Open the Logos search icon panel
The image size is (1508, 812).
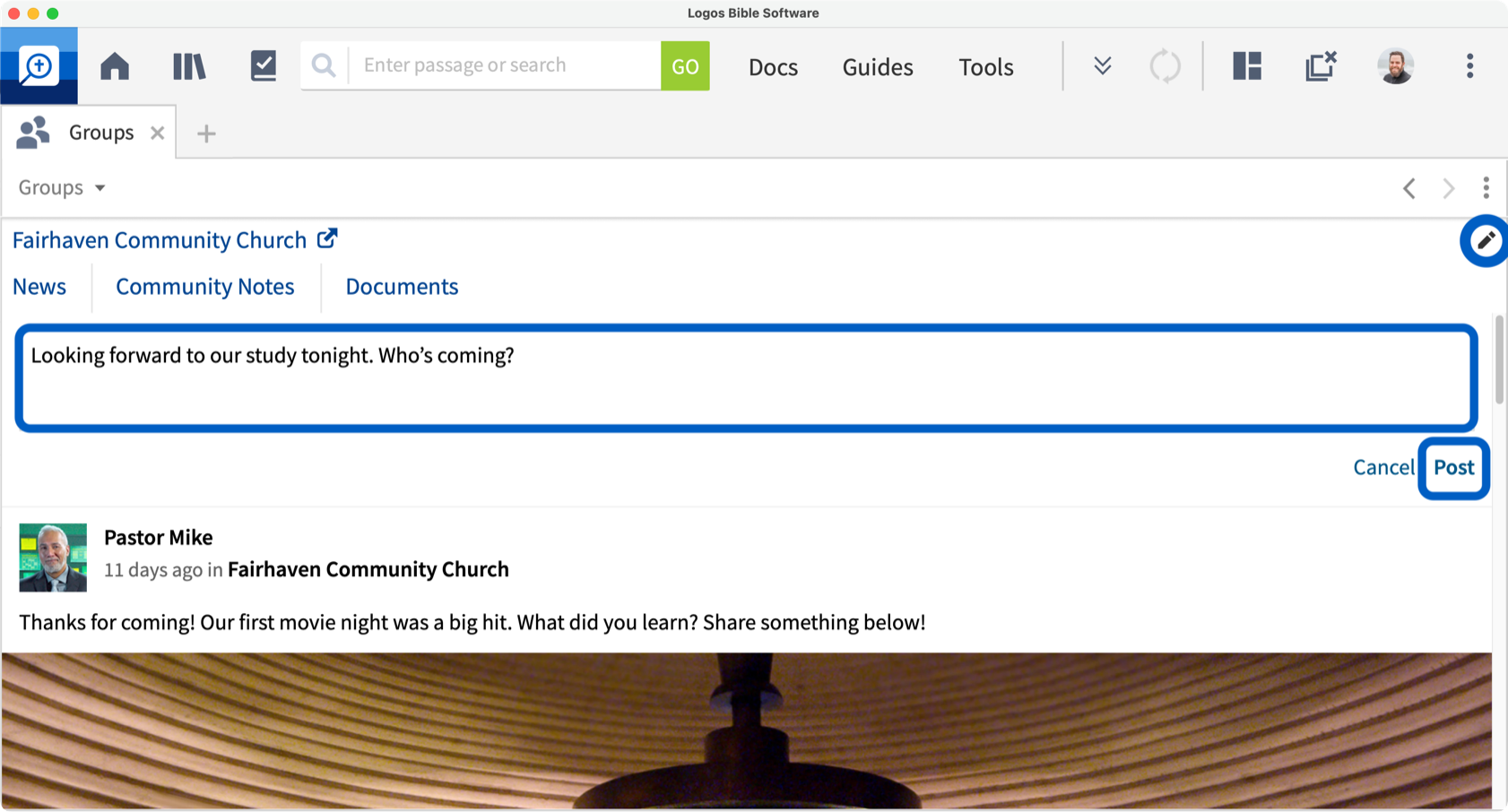point(39,65)
